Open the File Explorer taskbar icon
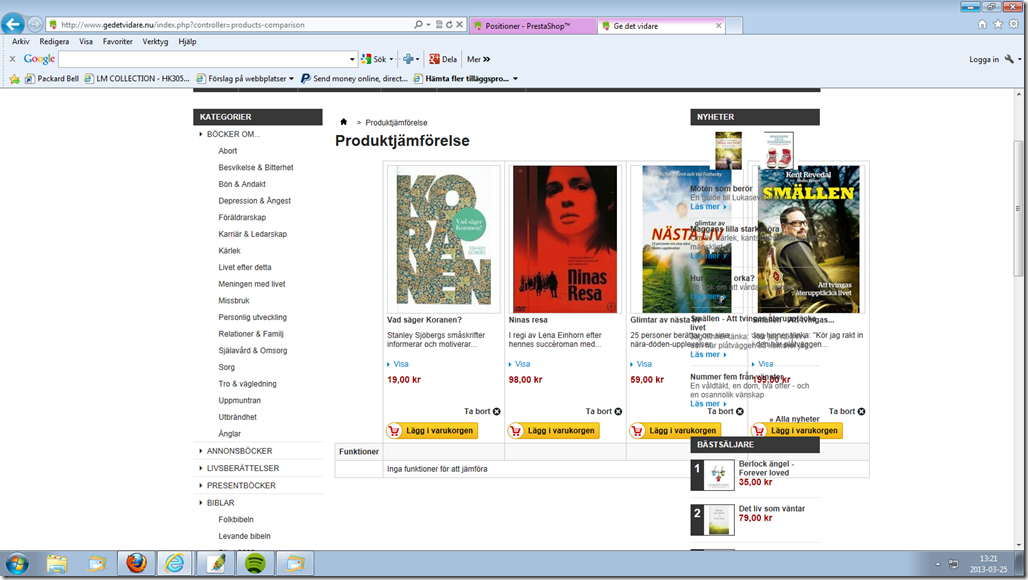Image resolution: width=1028 pixels, height=580 pixels. (57, 564)
